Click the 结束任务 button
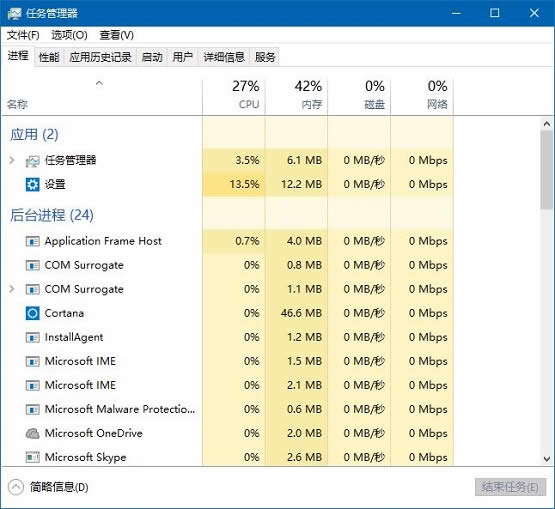Viewport: 555px width, 509px height. [510, 487]
